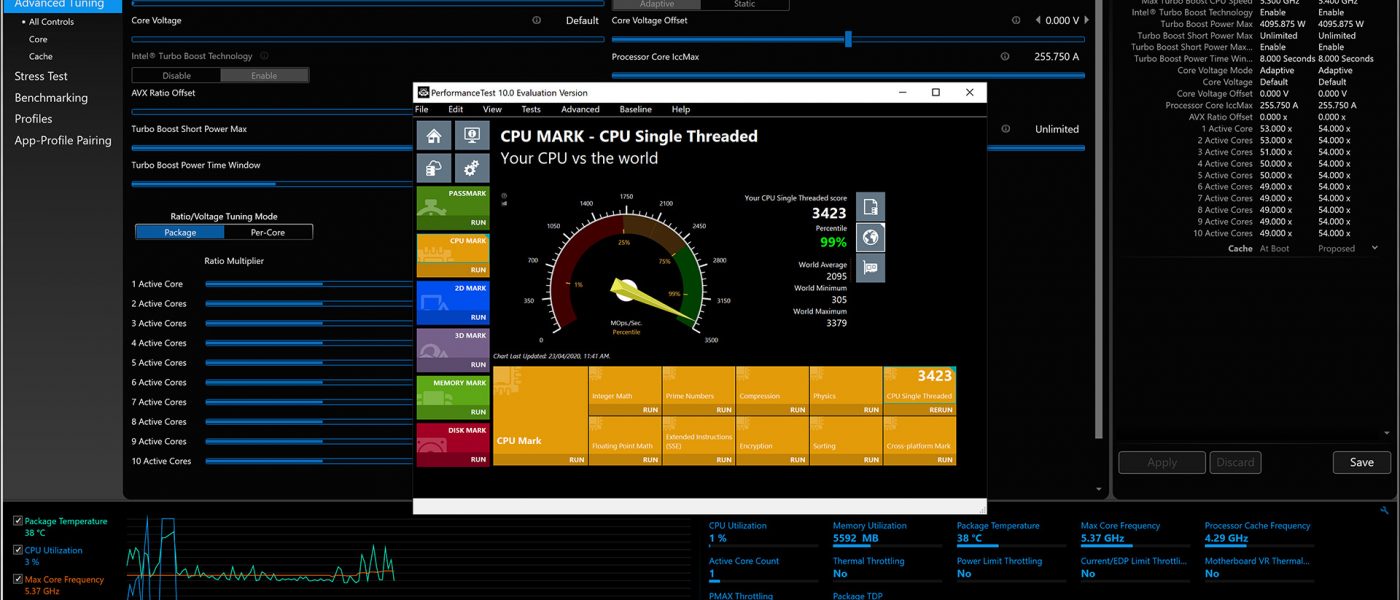
Task: Select Core under Advanced Tuning
Action: 38,39
